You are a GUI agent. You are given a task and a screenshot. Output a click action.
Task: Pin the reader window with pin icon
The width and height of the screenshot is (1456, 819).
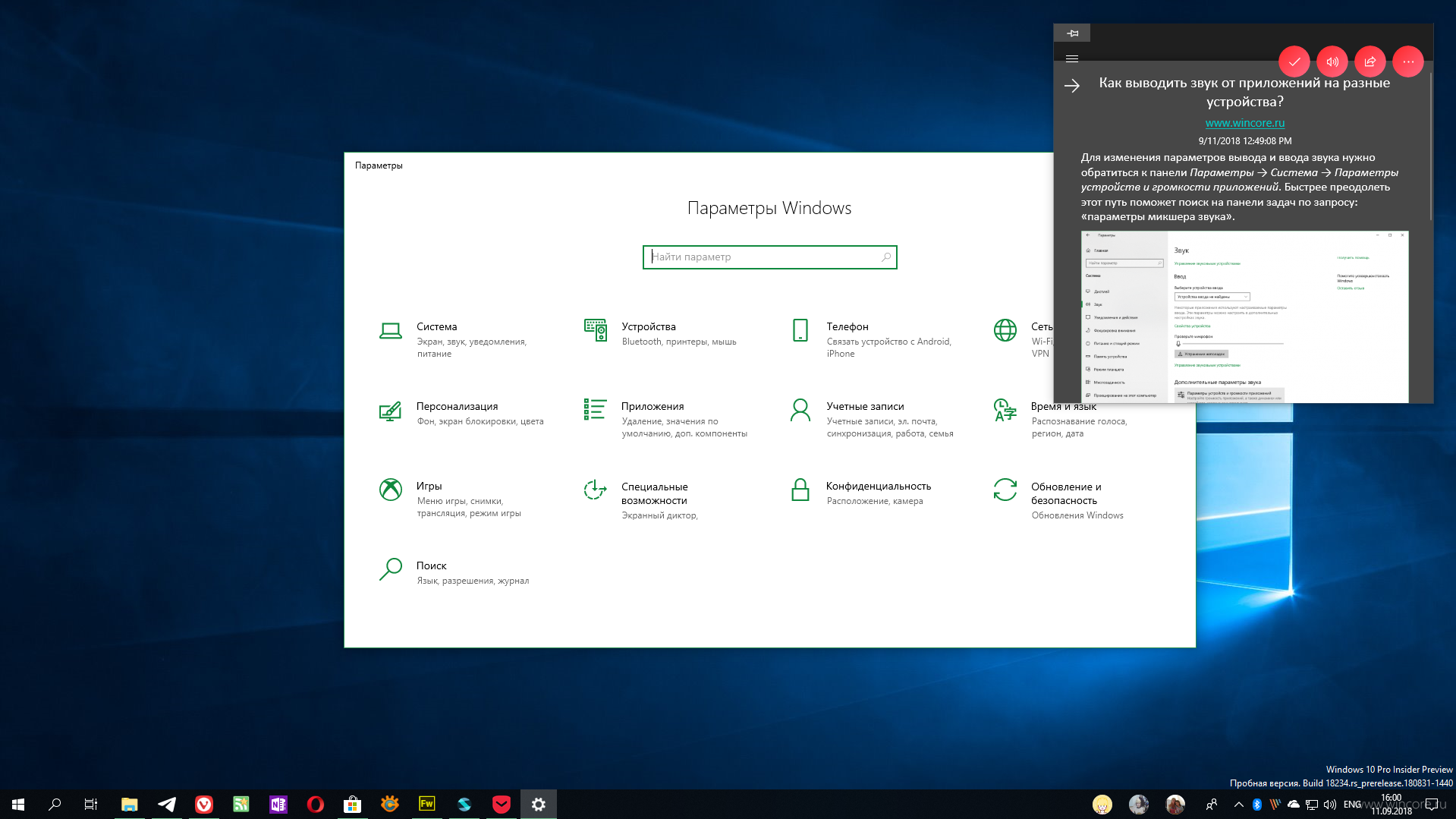(1072, 33)
